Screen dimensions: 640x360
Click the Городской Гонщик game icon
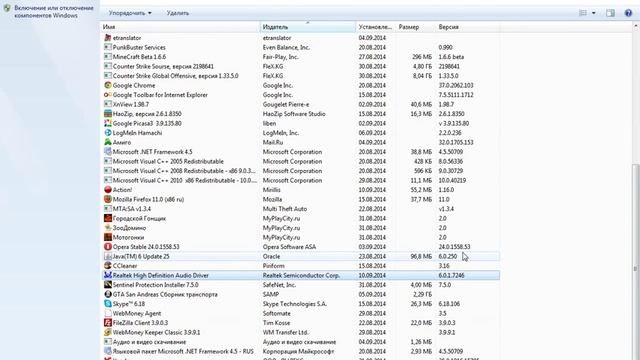pos(108,218)
